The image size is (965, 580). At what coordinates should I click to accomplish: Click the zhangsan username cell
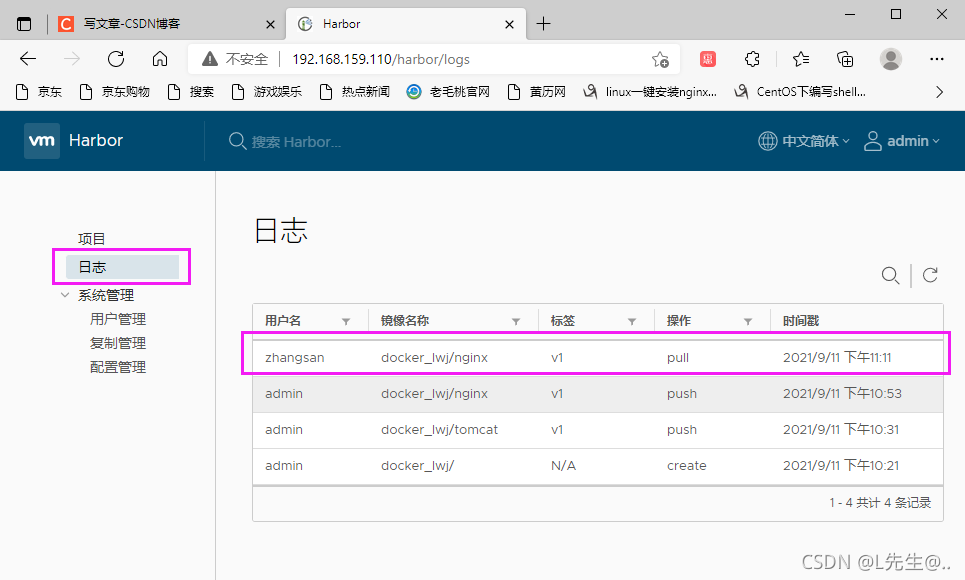tap(294, 358)
